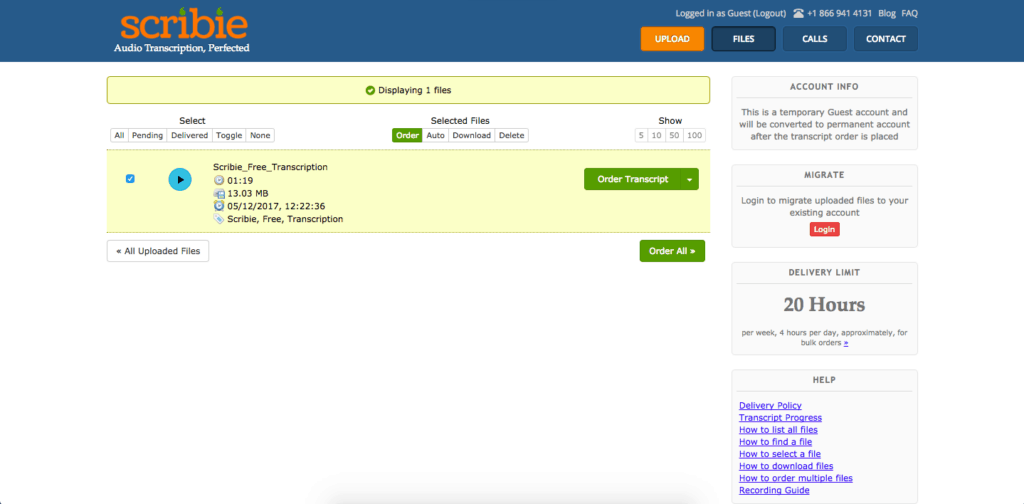Click the duration clock icon beside 01:19
The height and width of the screenshot is (504, 1024).
tap(219, 180)
